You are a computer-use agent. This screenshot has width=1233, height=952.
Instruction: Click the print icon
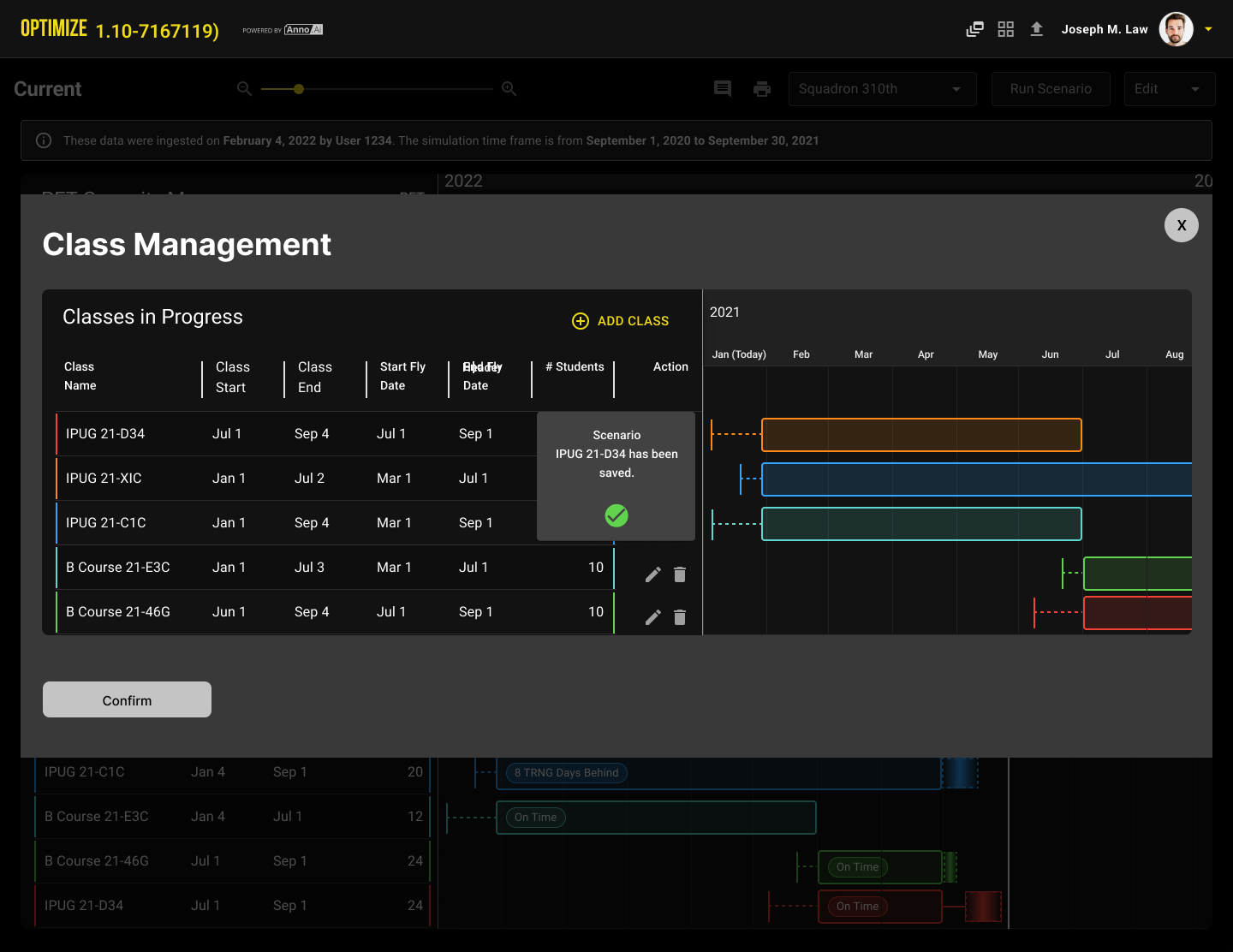click(x=762, y=89)
